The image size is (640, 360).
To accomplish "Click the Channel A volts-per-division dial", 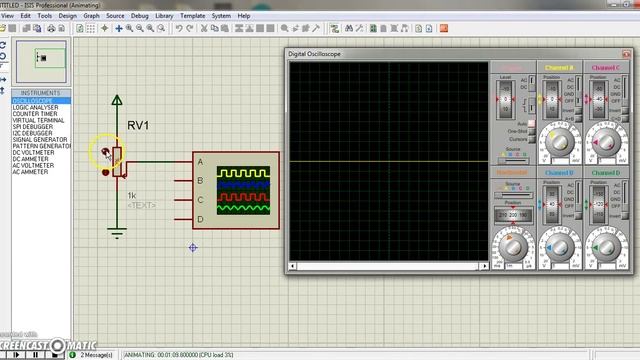I will click(560, 142).
